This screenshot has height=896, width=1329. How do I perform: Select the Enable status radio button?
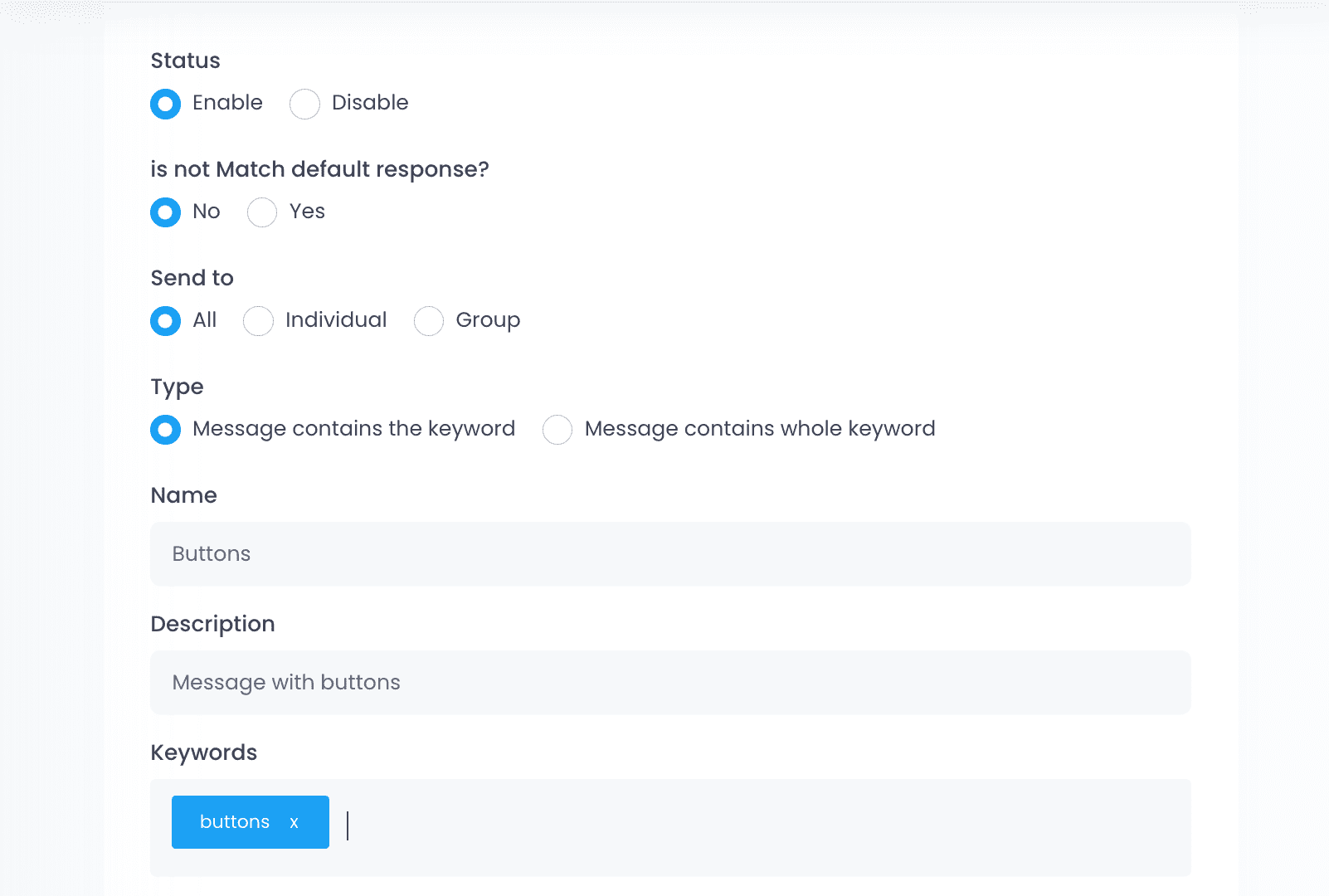point(166,104)
